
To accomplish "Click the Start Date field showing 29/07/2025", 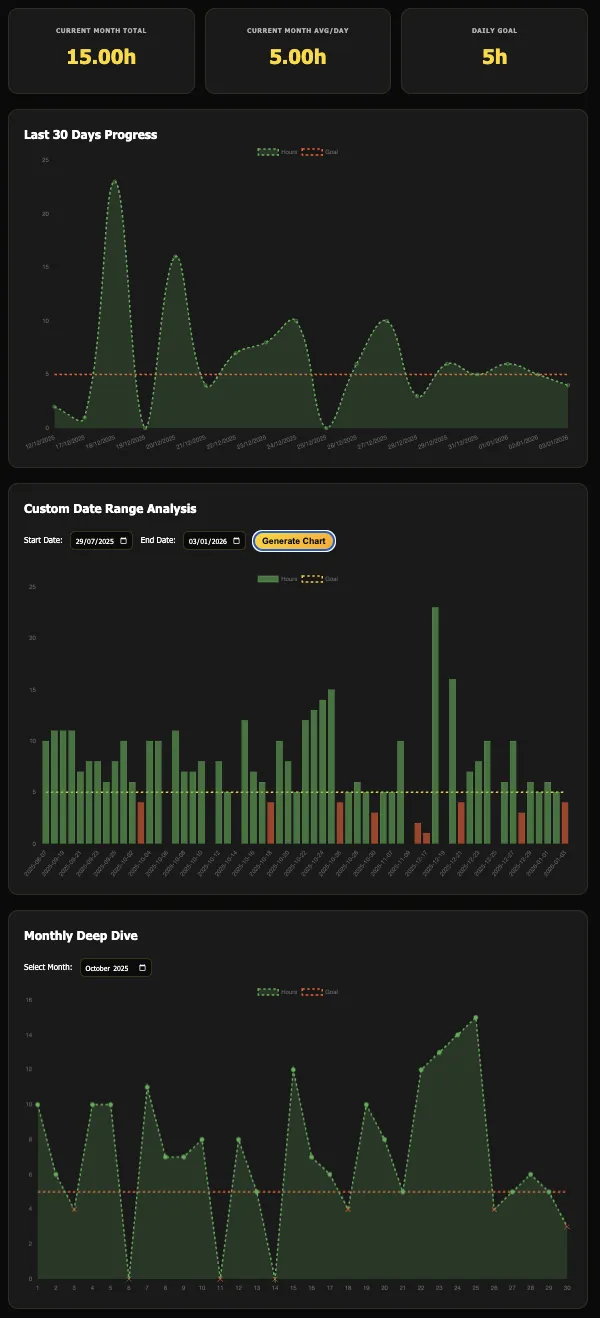I will pyautogui.click(x=95, y=541).
